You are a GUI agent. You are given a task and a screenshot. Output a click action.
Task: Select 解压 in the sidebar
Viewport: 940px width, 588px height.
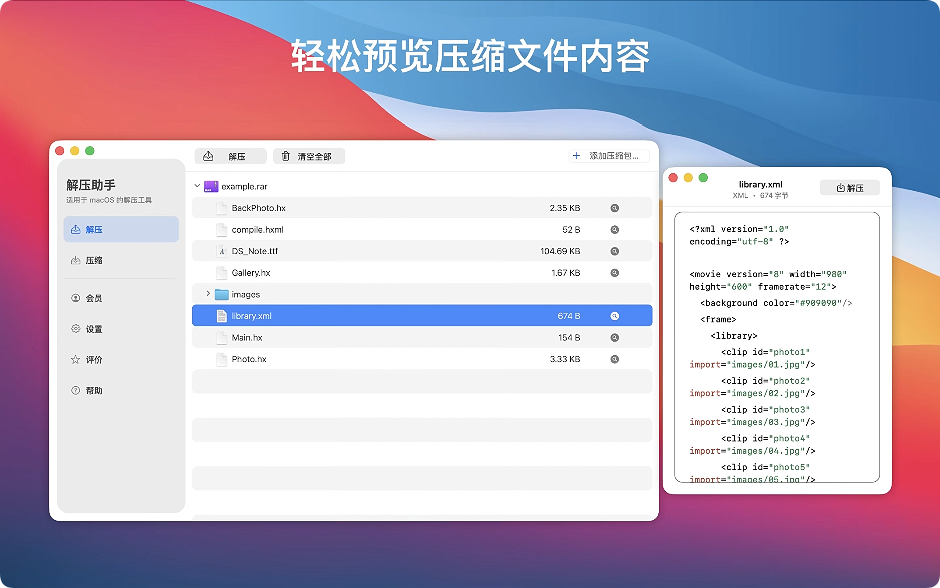[x=121, y=230]
